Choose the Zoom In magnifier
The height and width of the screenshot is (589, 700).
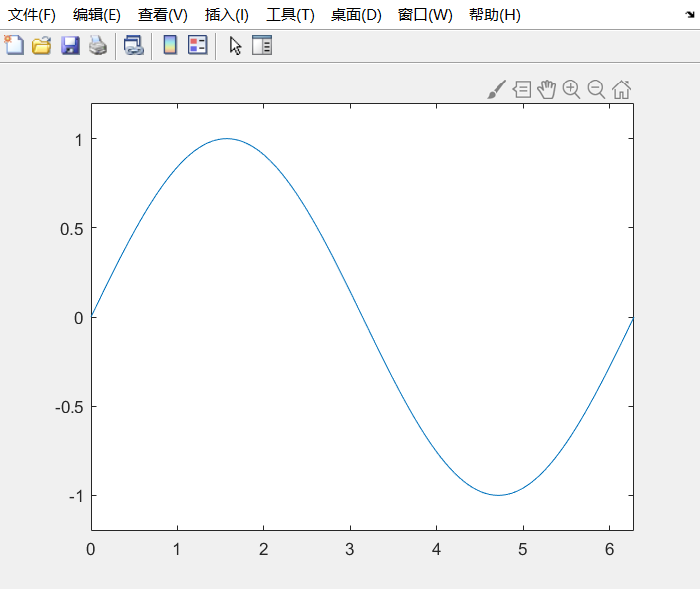[x=571, y=90]
